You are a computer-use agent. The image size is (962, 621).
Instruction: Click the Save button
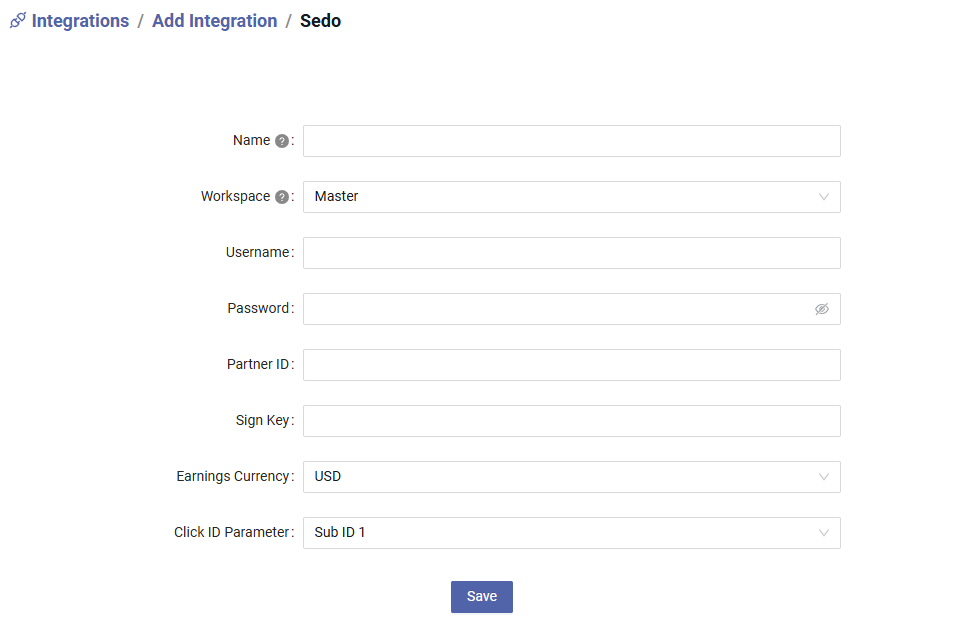[x=482, y=596]
